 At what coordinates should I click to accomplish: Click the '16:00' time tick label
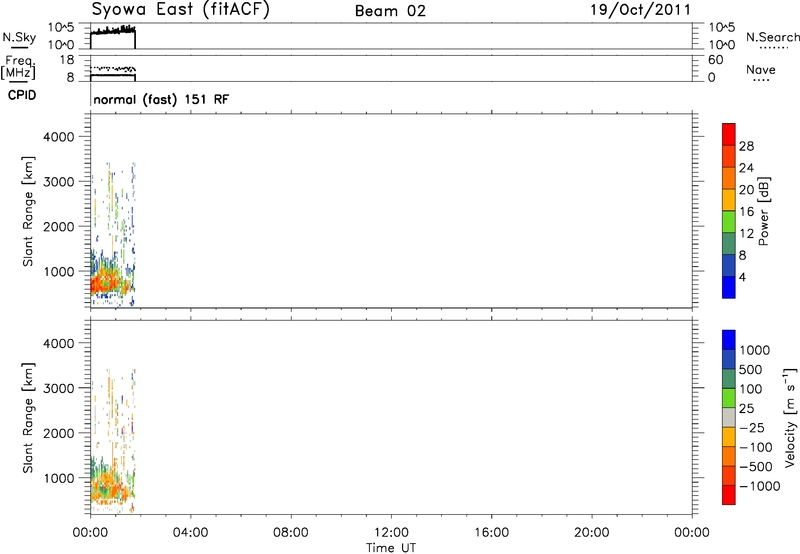point(491,533)
